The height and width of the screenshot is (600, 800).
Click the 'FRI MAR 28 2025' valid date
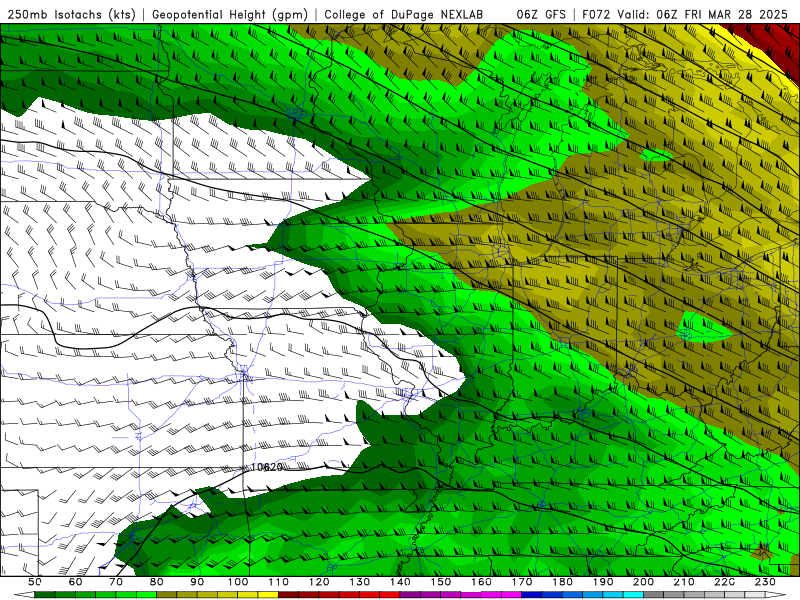(736, 14)
